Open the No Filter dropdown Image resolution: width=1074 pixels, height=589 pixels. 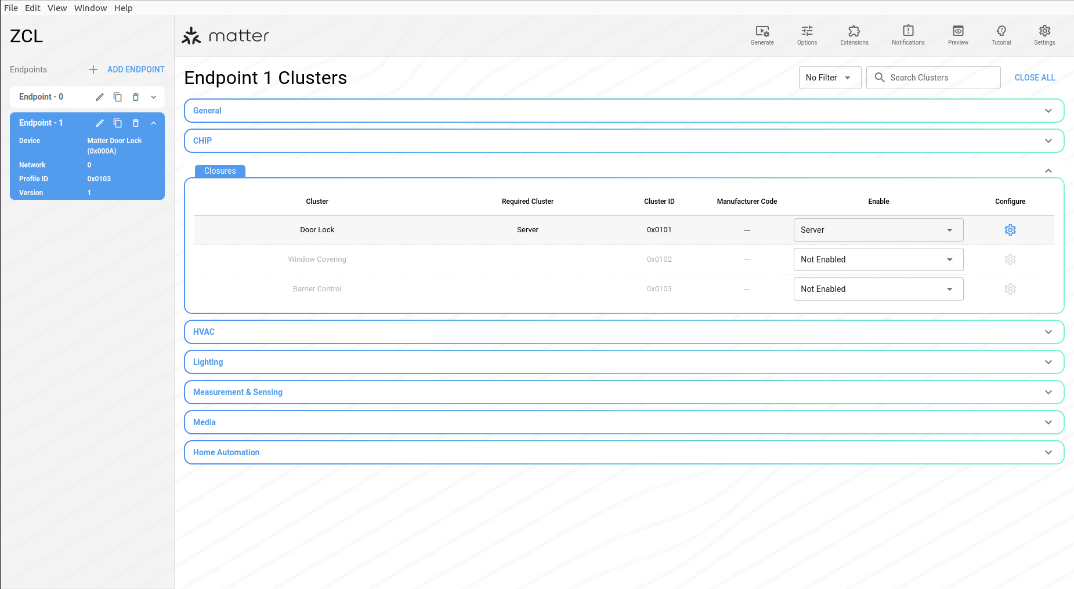click(830, 78)
